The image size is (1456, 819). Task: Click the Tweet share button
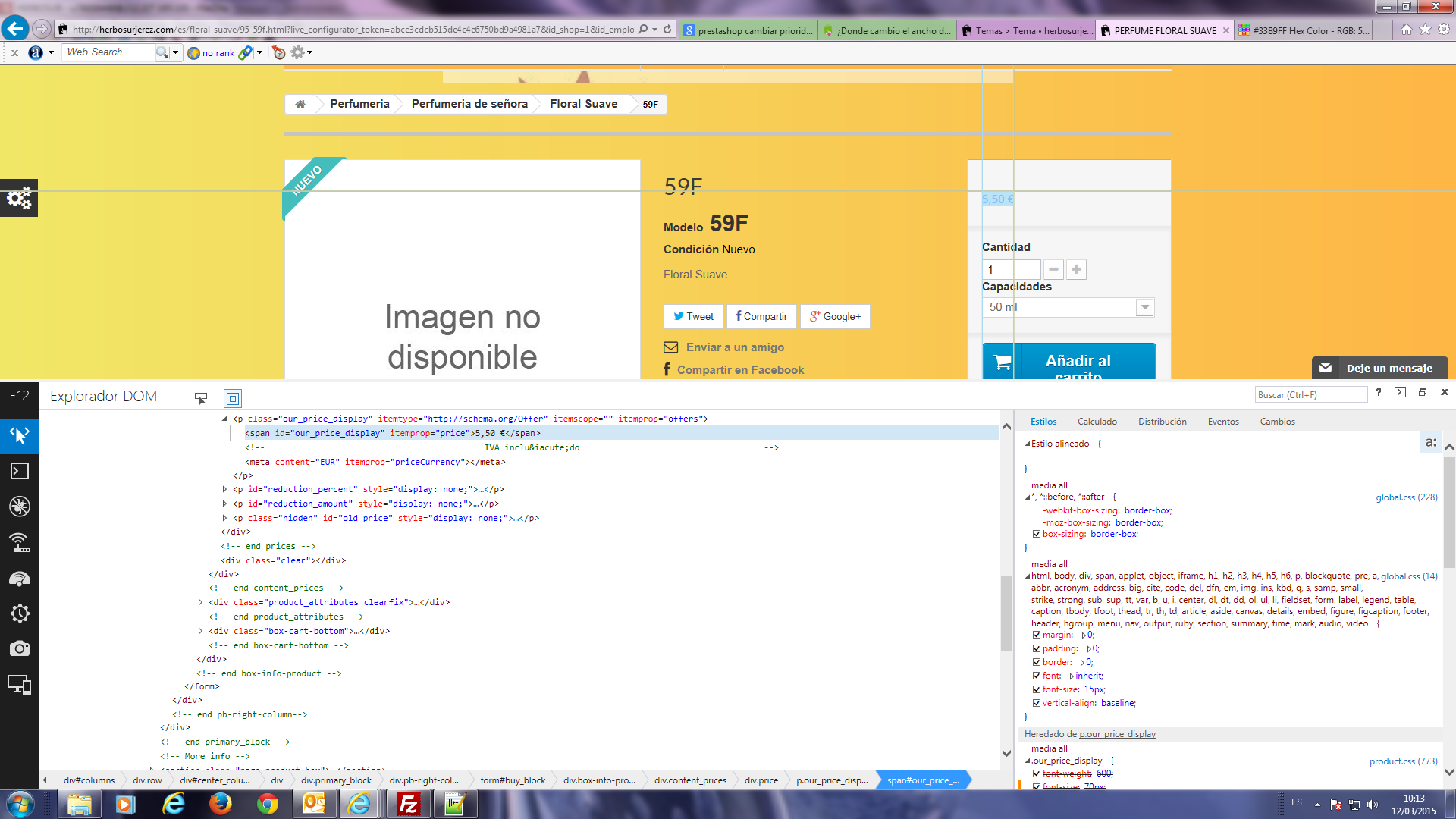click(x=693, y=316)
